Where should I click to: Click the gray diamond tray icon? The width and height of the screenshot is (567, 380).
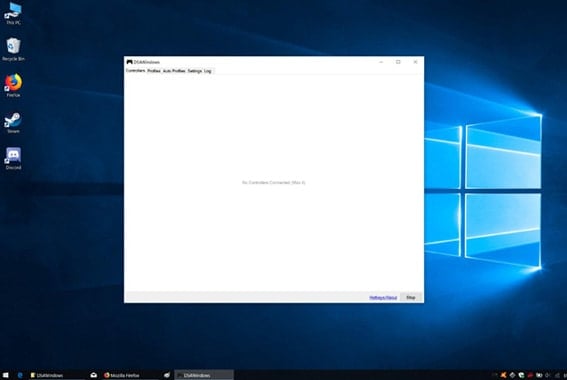tap(512, 375)
